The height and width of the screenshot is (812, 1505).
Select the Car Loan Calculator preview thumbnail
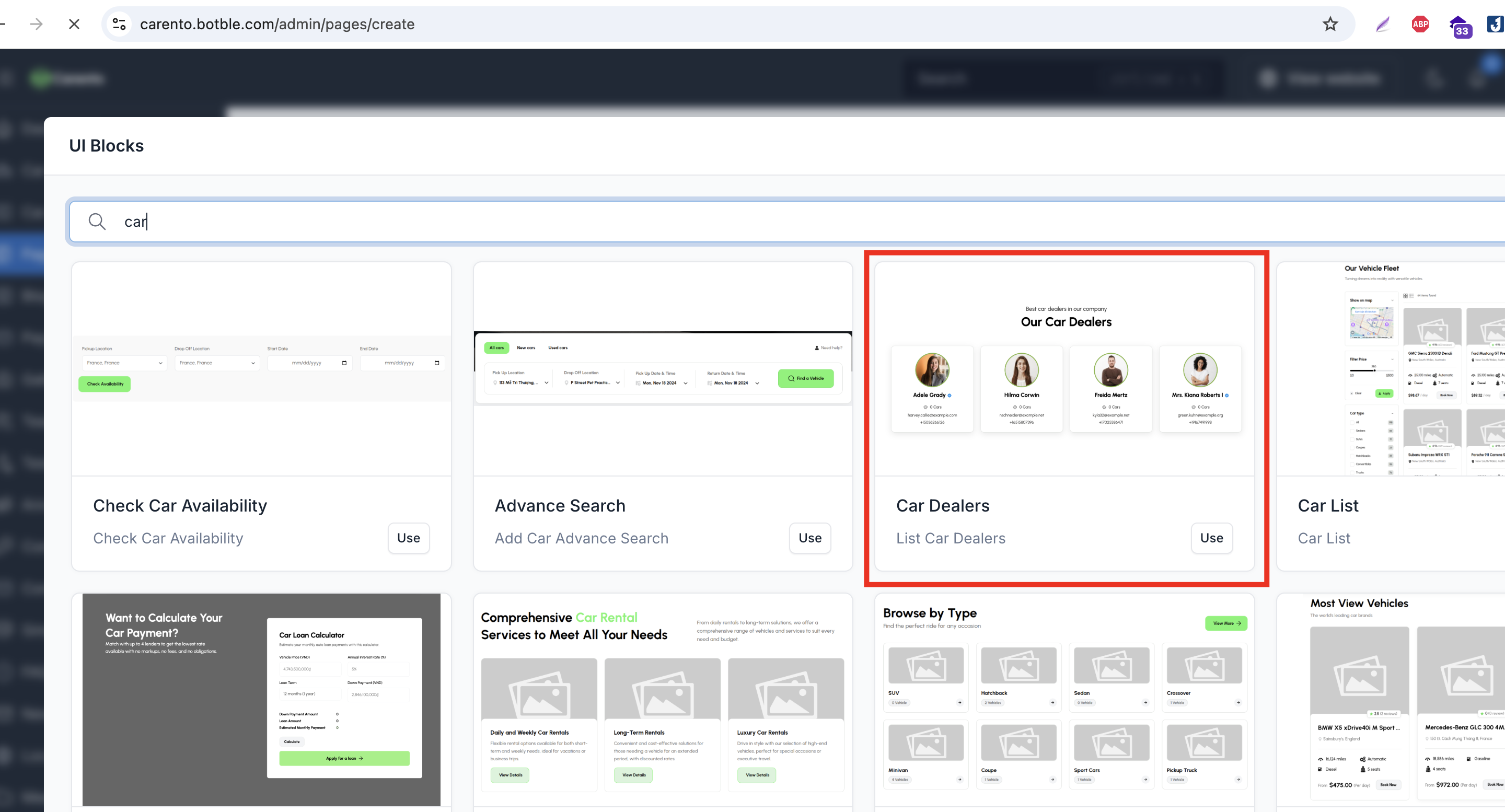(261, 700)
